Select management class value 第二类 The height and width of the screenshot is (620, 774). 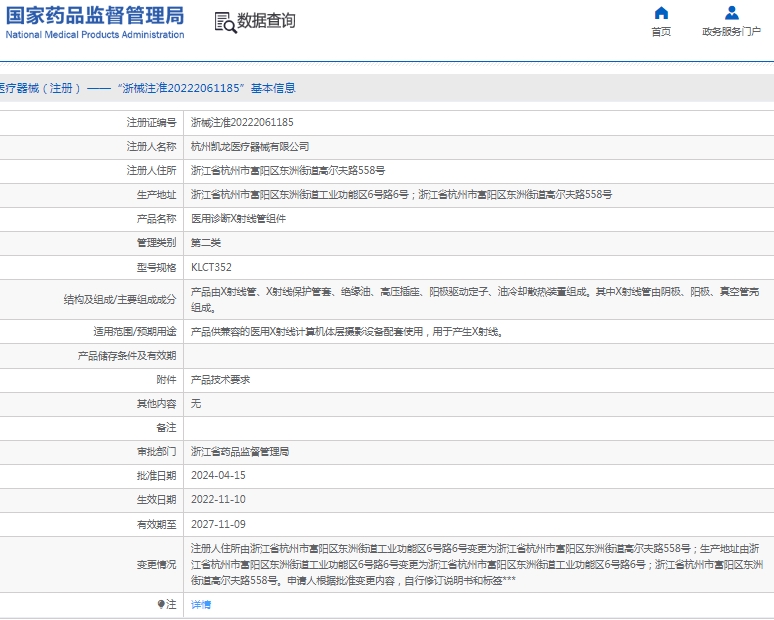click(x=206, y=243)
